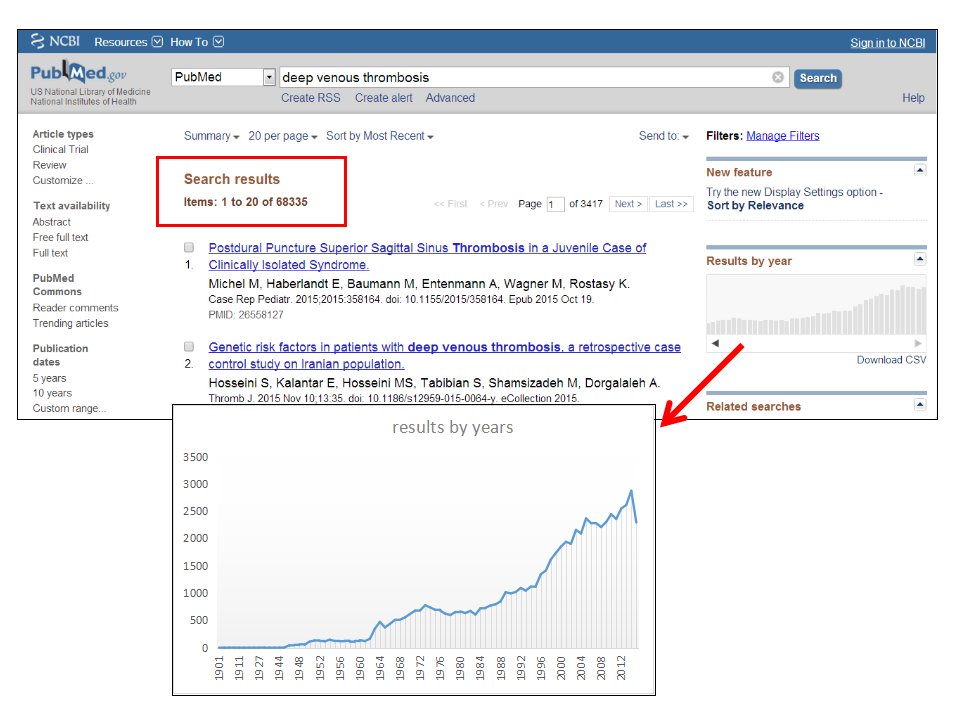Open Advanced search link
This screenshot has height=720, width=960.
click(450, 98)
